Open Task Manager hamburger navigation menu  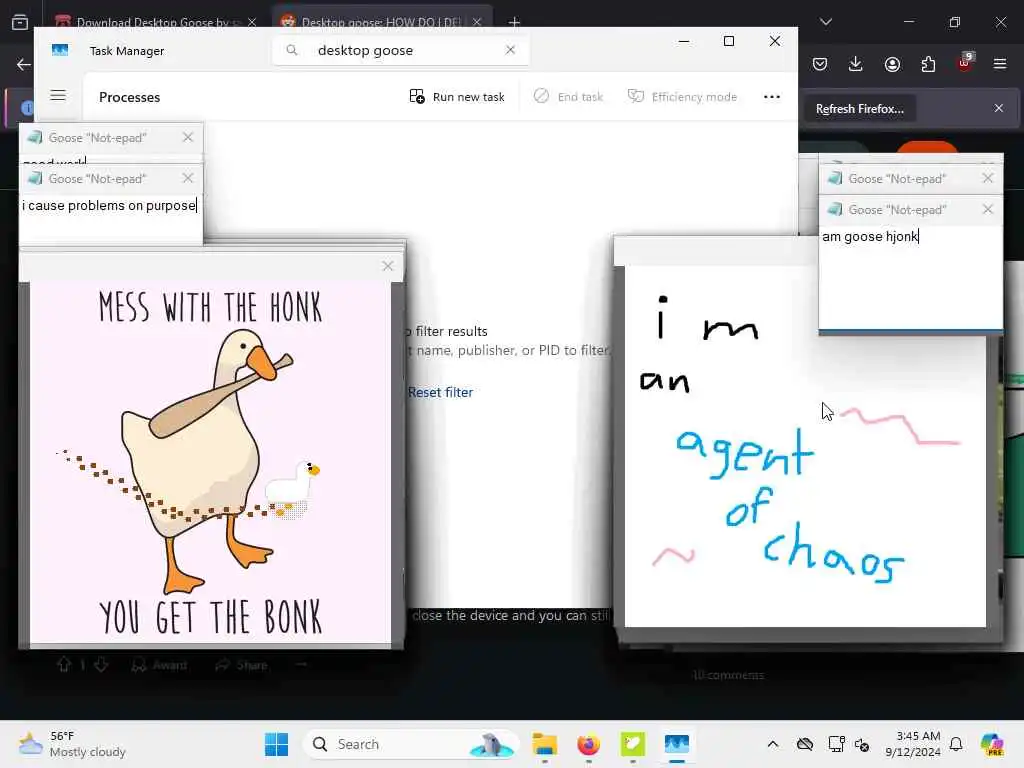coord(58,95)
